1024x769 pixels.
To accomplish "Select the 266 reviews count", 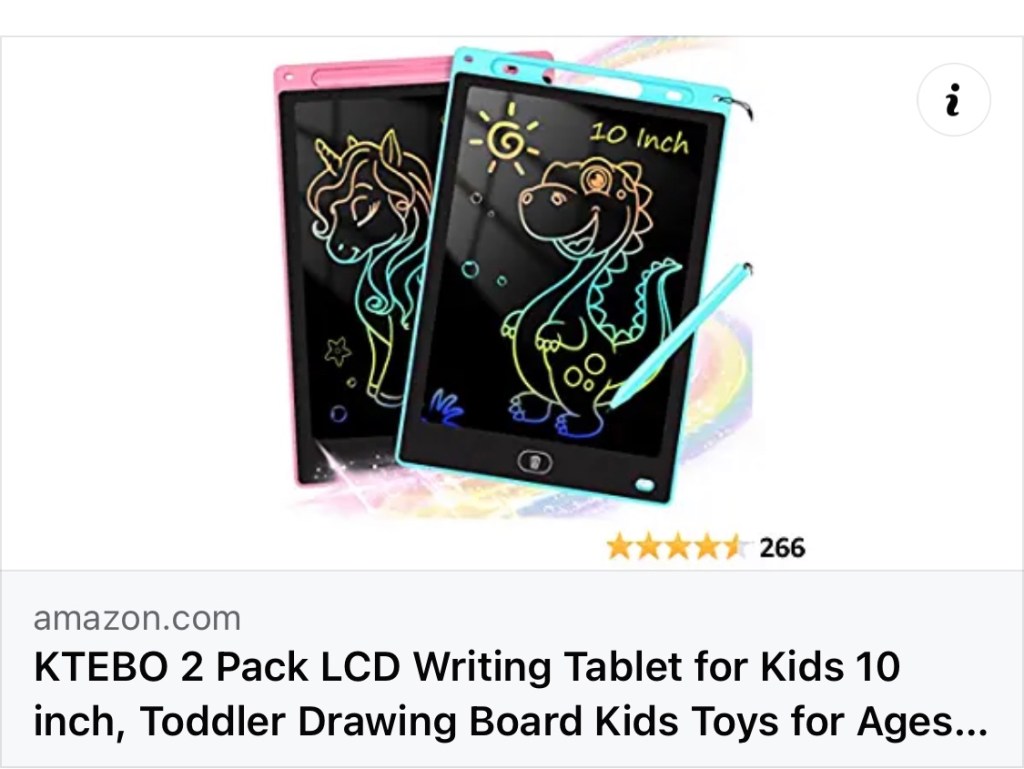I will (782, 548).
